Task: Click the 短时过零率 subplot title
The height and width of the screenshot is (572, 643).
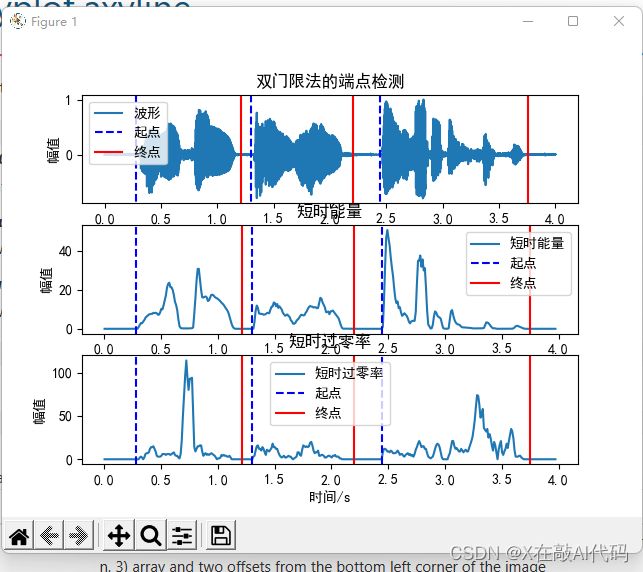Action: (x=330, y=341)
